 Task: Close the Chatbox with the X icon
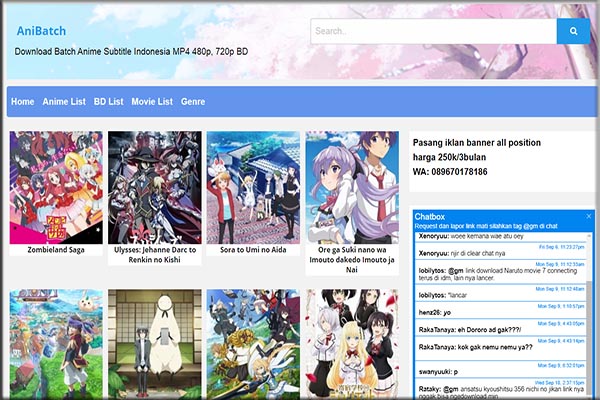[x=589, y=217]
